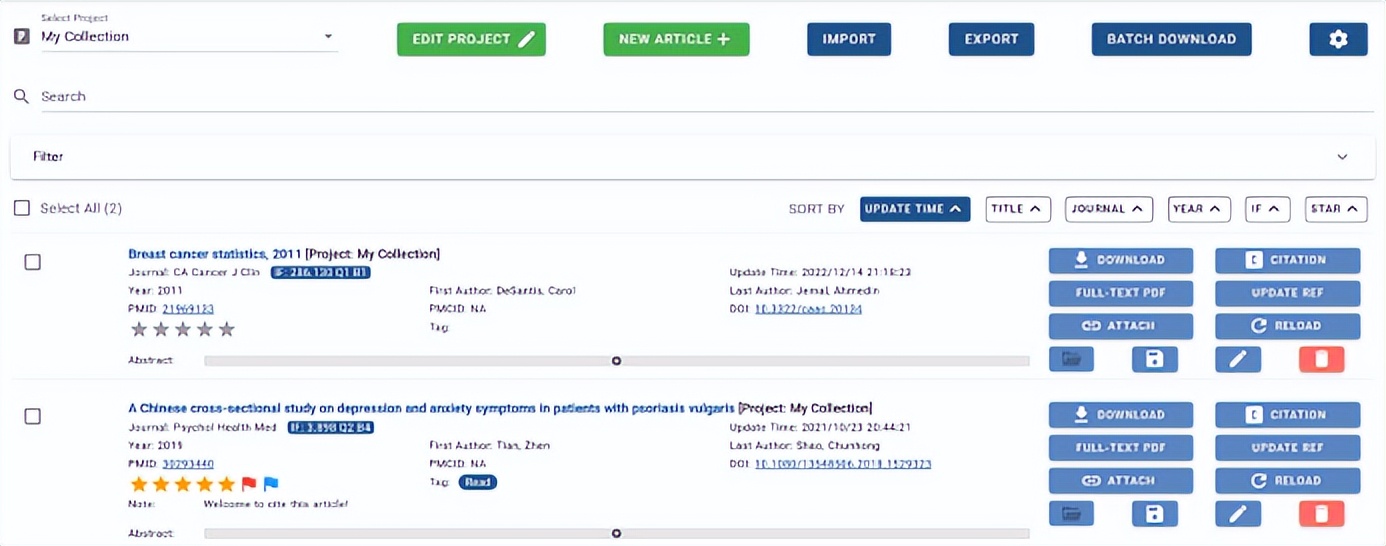The width and height of the screenshot is (1386, 546).
Task: Check the Select All checkbox
Action: 22,208
